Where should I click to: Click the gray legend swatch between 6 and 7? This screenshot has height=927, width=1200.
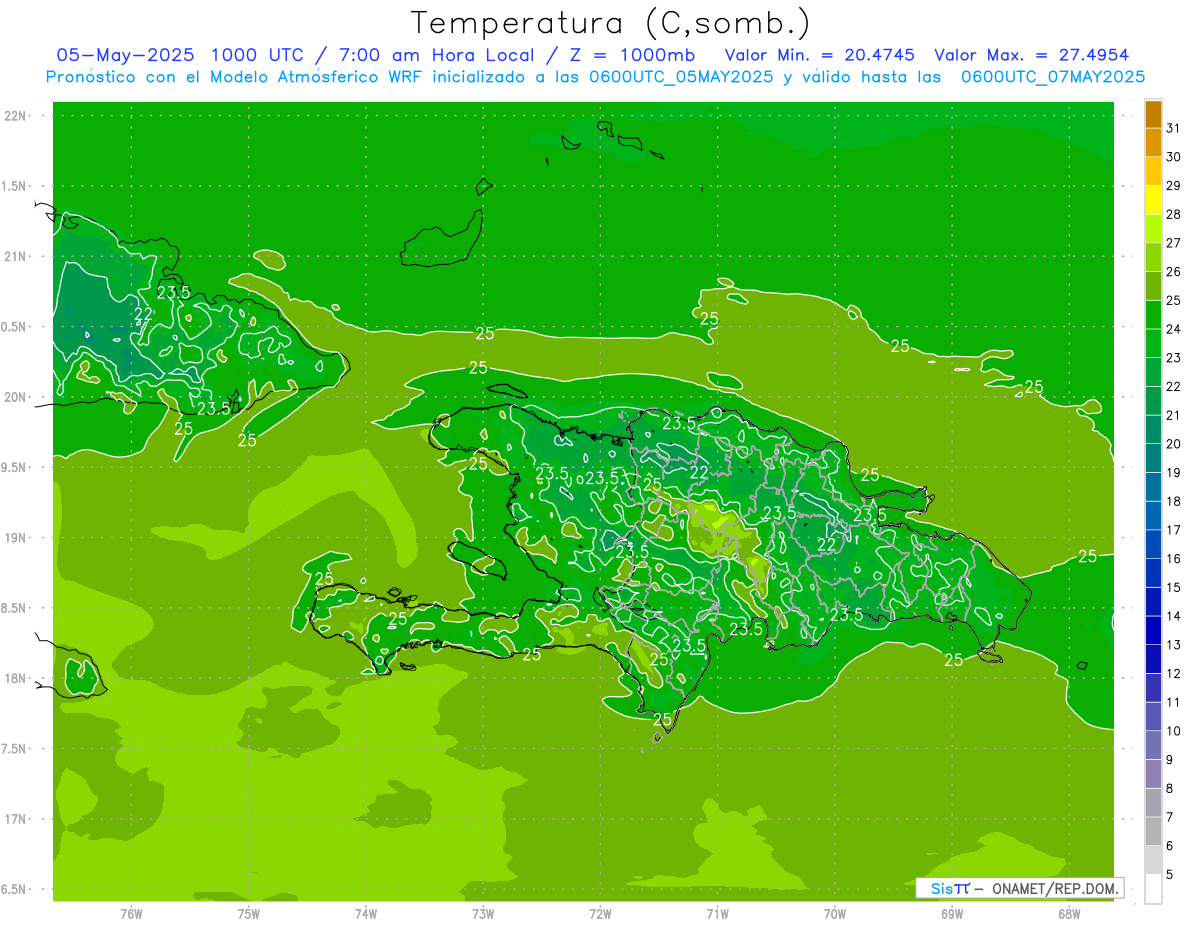(1153, 831)
